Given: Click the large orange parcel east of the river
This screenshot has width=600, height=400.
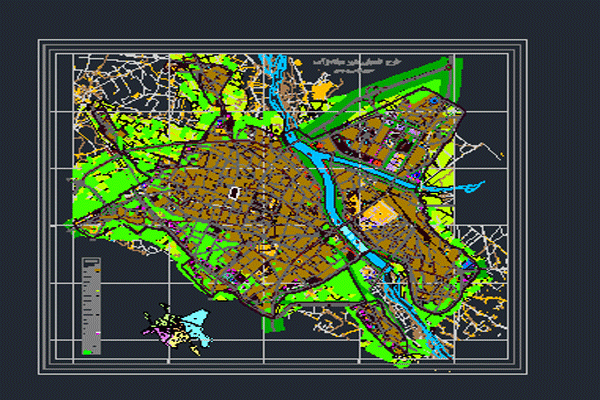Looking at the screenshot, I should pyautogui.click(x=380, y=214).
